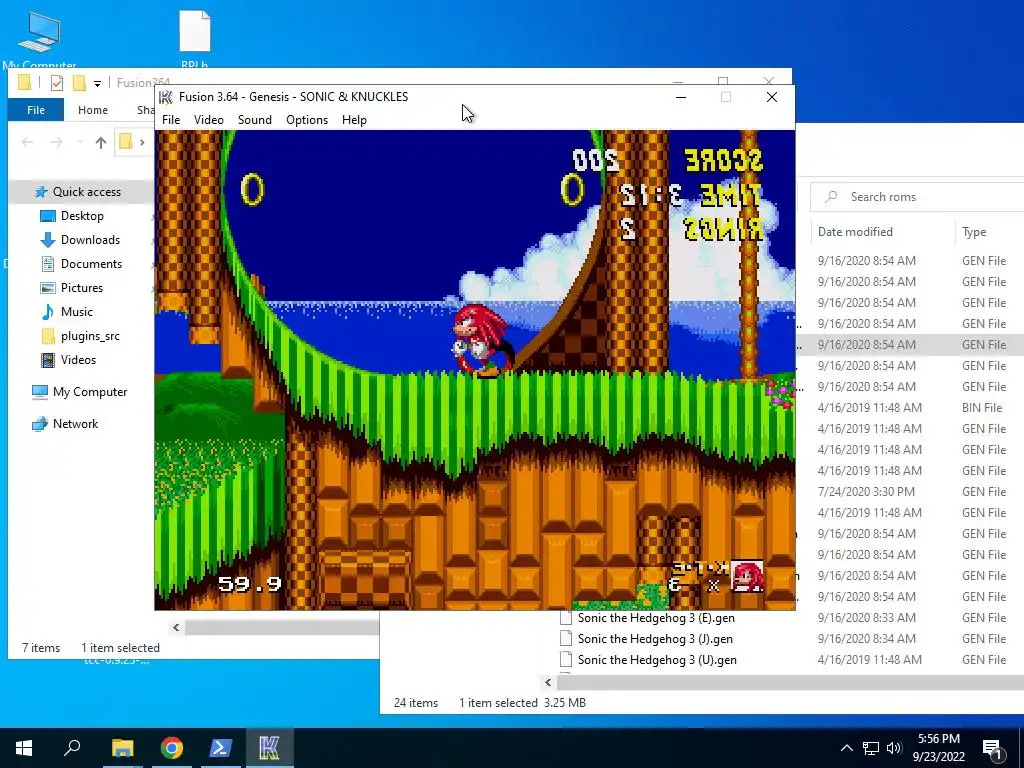Viewport: 1024px width, 768px height.
Task: Click New folder icon in Explorer quick toolbar
Action: (79, 83)
